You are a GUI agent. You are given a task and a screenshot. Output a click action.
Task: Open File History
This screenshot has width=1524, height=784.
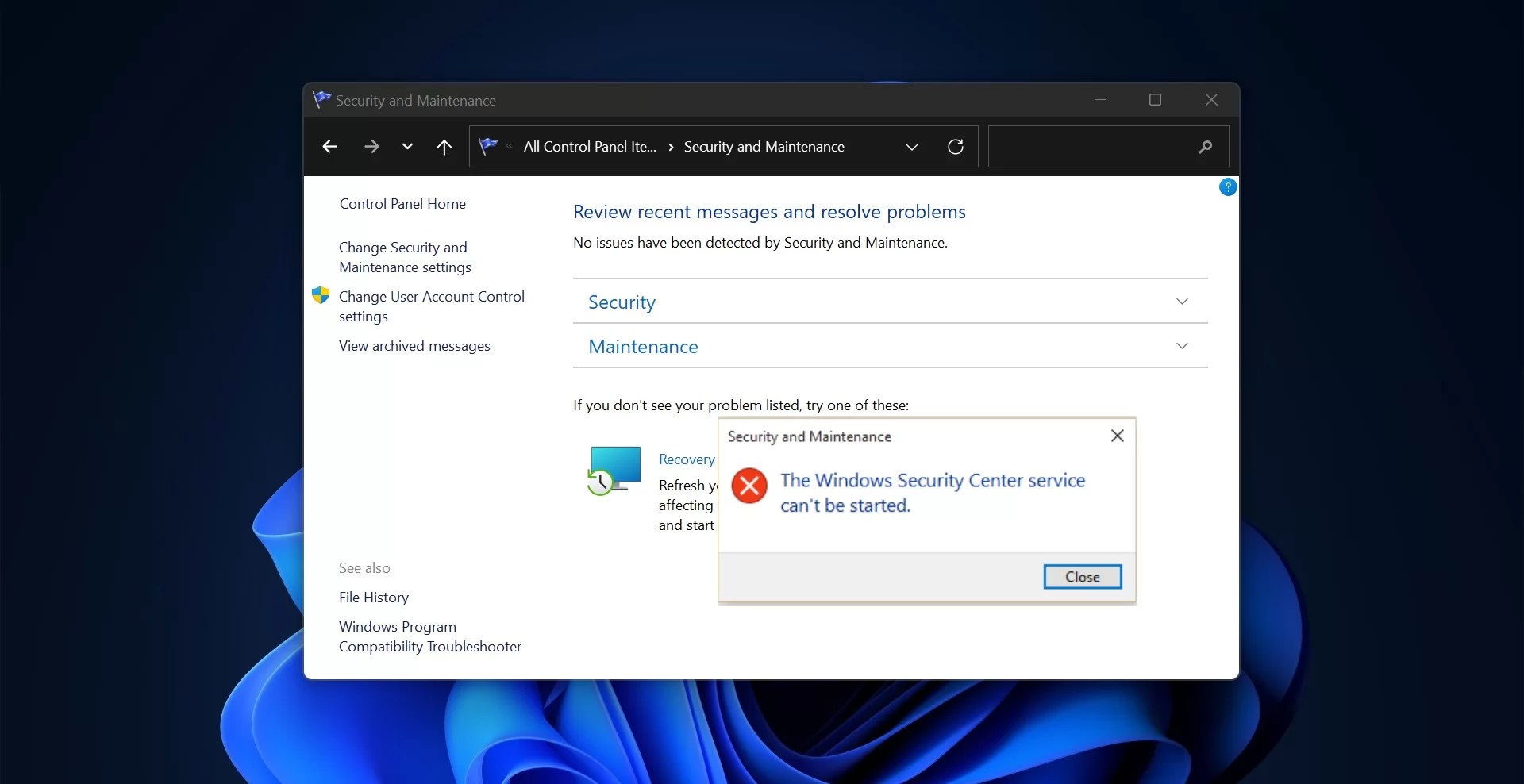(374, 598)
